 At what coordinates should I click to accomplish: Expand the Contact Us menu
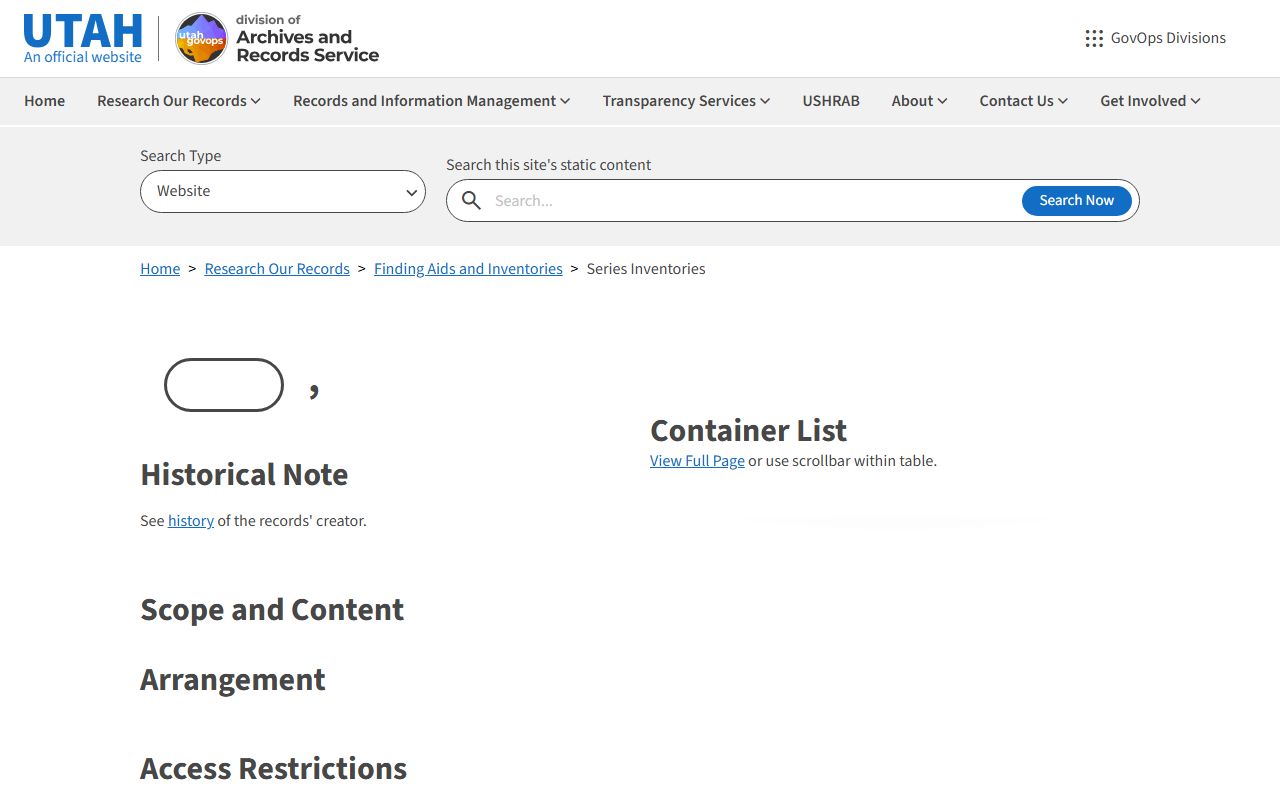point(1023,101)
